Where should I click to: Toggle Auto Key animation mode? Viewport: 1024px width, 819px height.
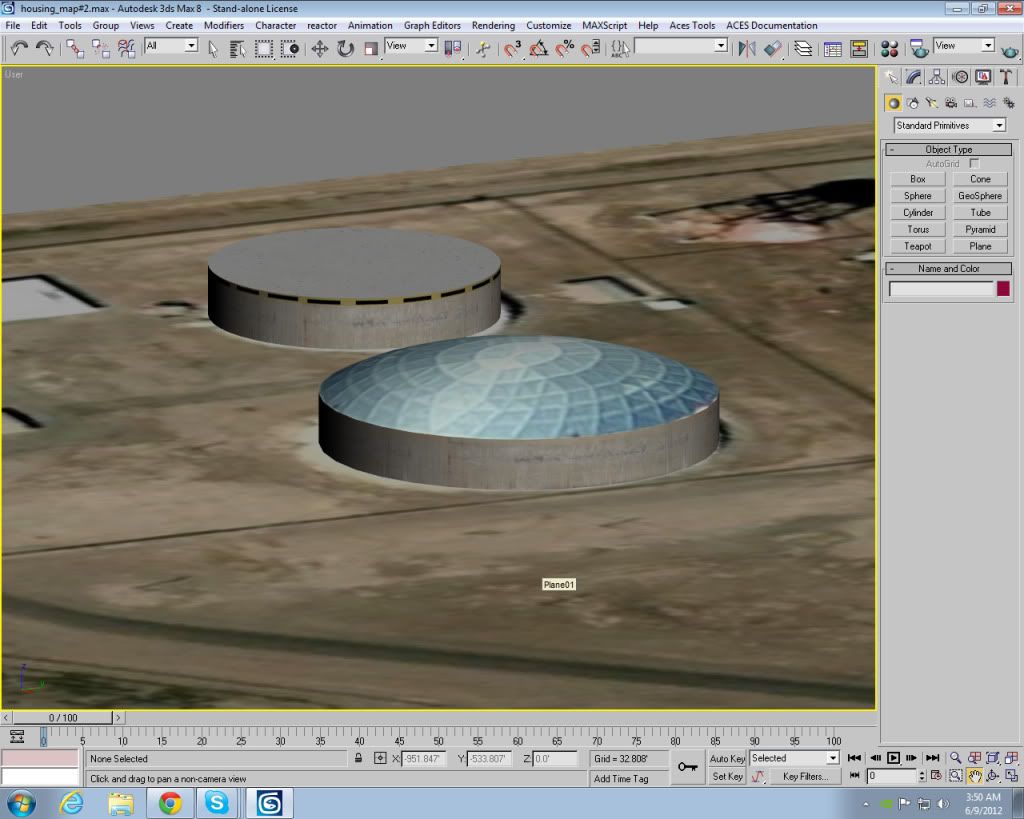pyautogui.click(x=727, y=759)
